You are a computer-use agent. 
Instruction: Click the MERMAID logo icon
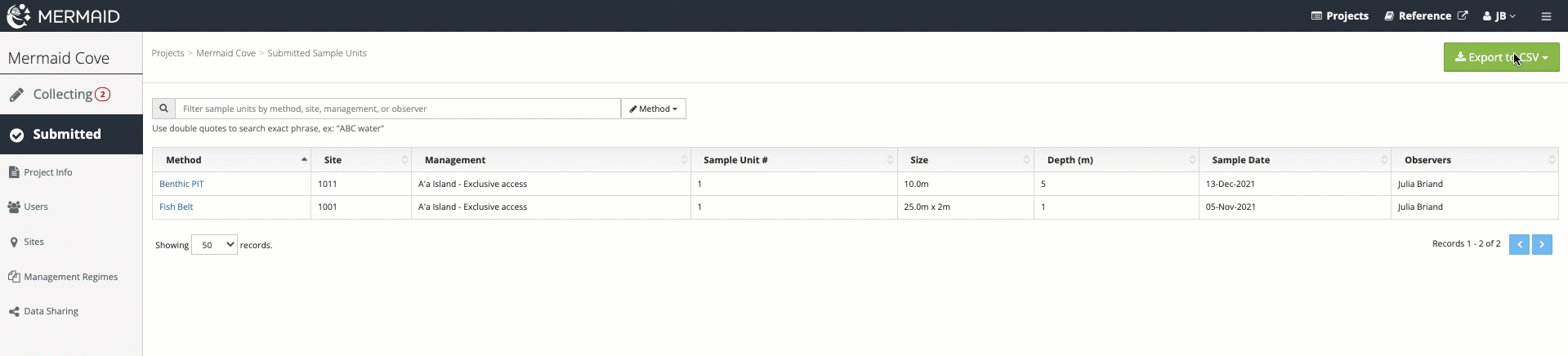click(18, 16)
